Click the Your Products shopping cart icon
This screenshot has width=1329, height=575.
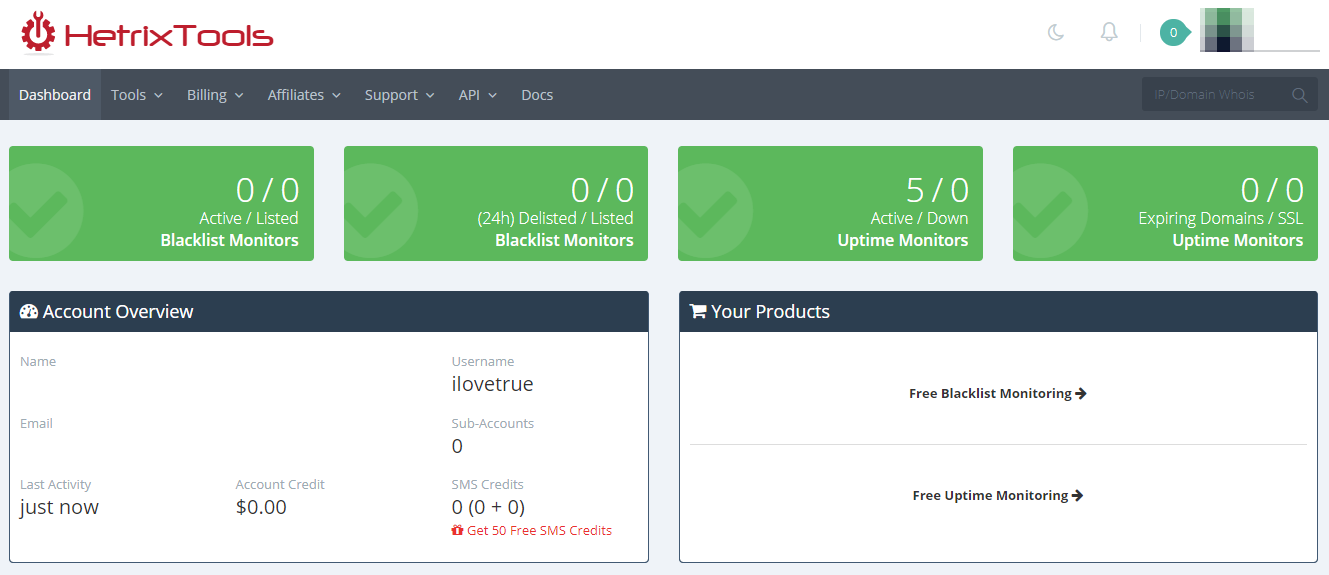click(x=698, y=312)
